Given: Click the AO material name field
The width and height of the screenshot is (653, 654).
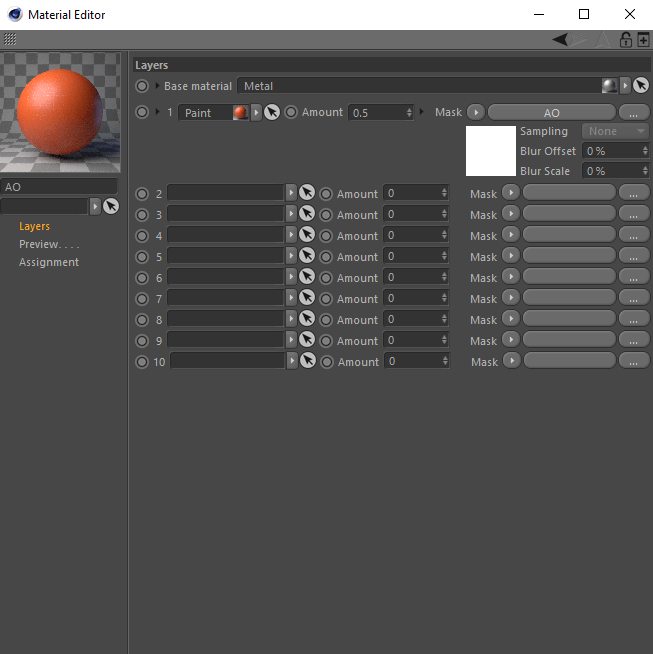Looking at the screenshot, I should click(x=59, y=187).
